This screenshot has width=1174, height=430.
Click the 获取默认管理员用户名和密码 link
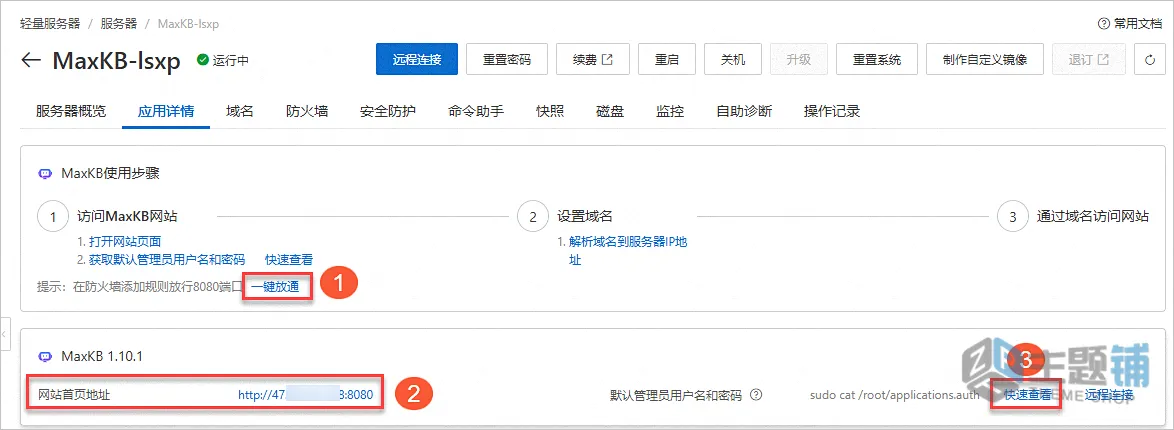167,259
